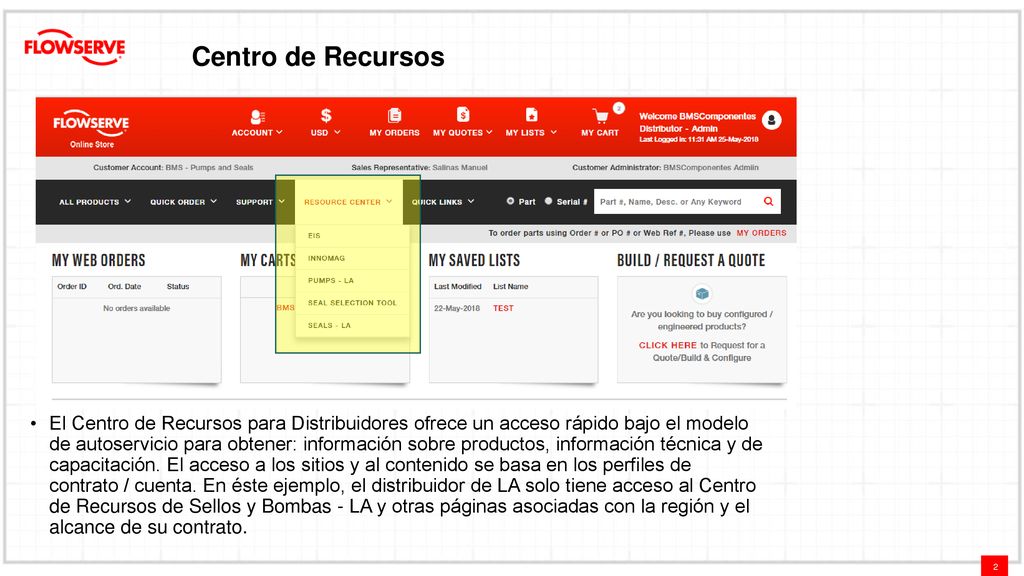Click Sales Representative Salinas Manuel text

419,167
